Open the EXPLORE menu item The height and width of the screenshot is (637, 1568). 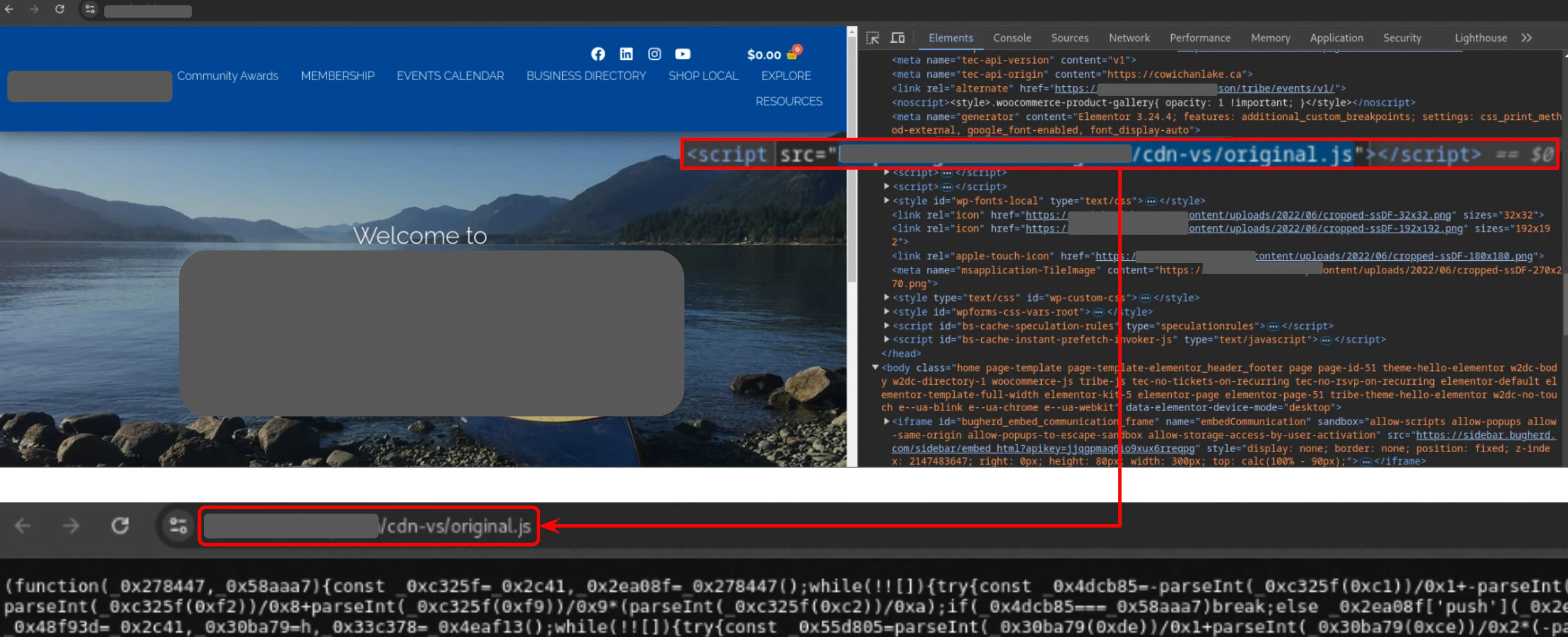[x=786, y=75]
